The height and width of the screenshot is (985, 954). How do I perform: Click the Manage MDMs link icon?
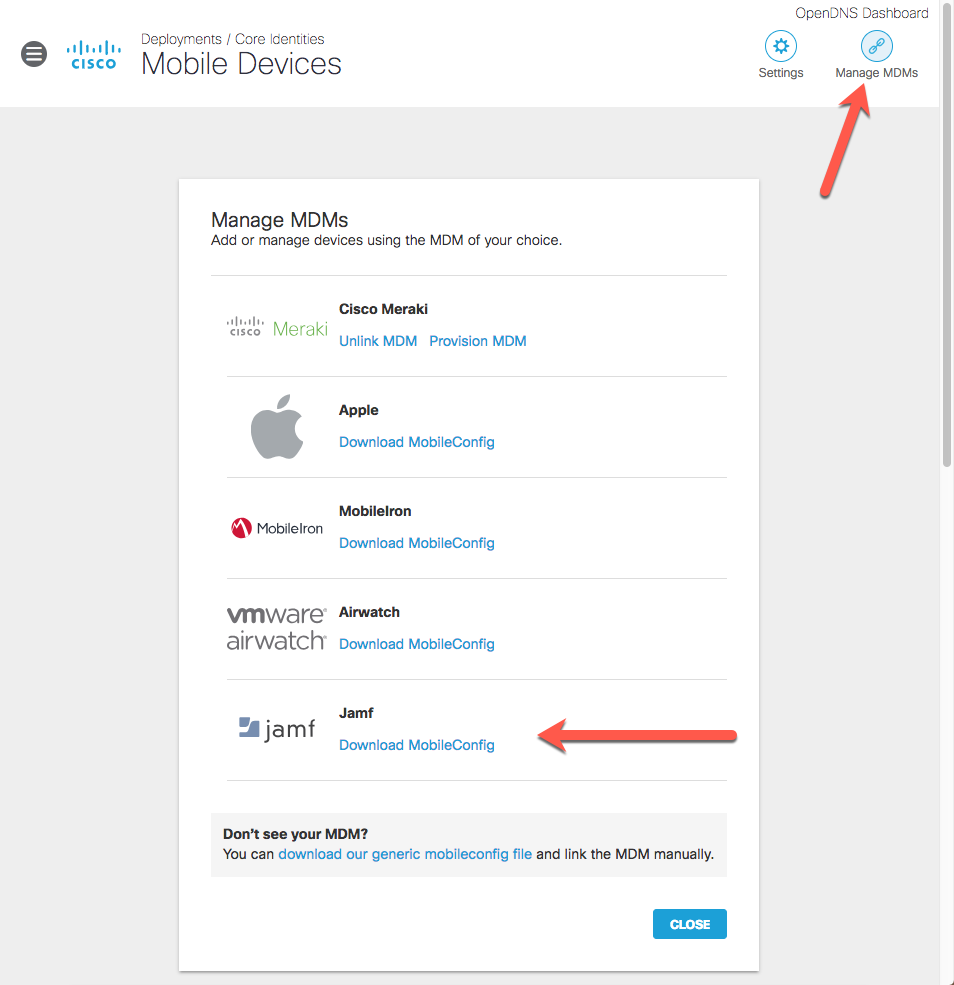(876, 46)
